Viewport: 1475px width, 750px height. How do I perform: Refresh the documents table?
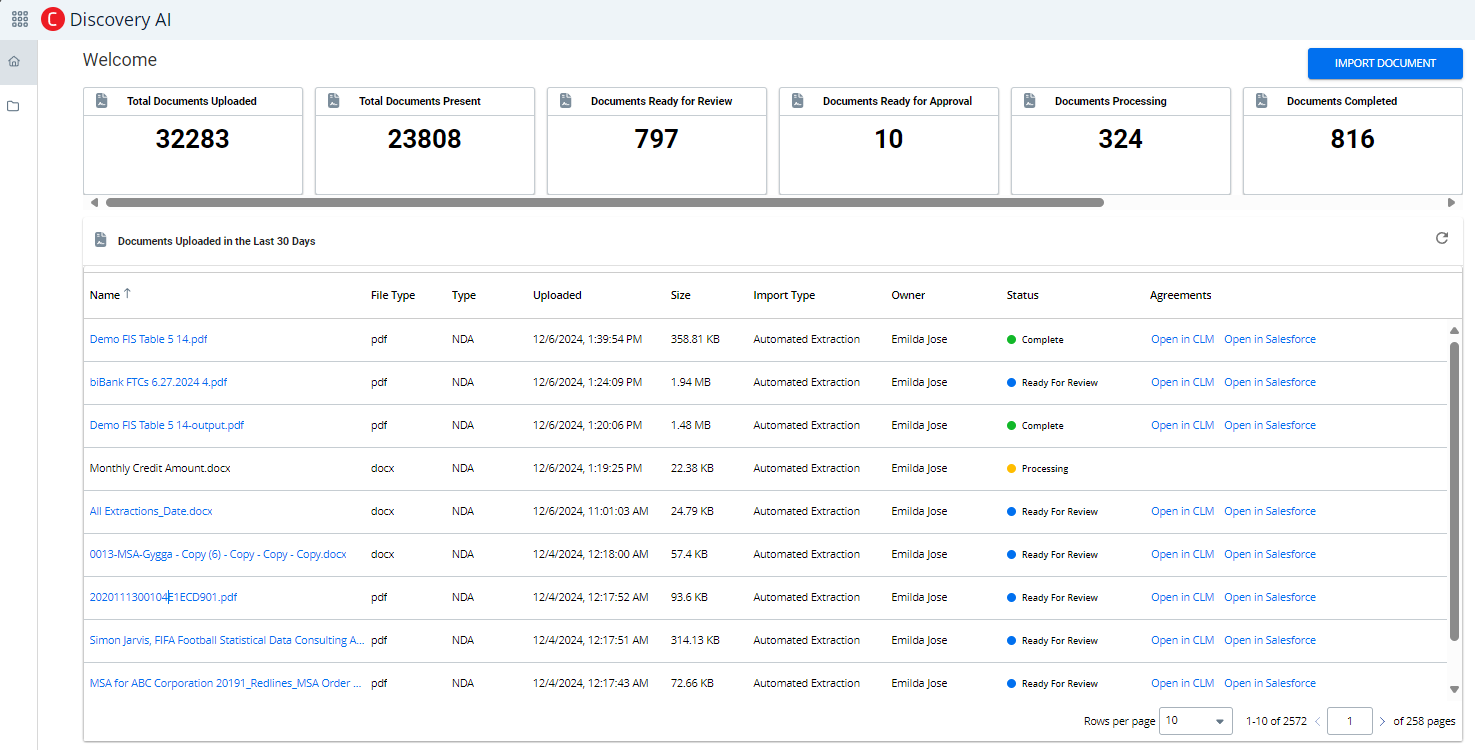click(1441, 239)
